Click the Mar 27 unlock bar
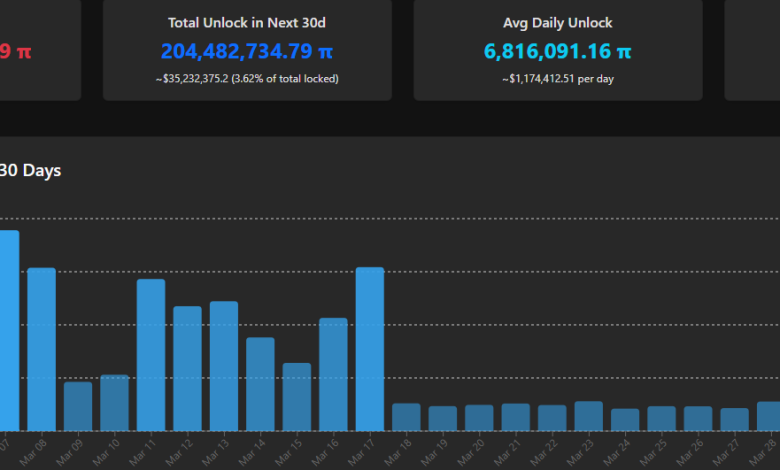This screenshot has width=780, height=470. click(x=734, y=419)
